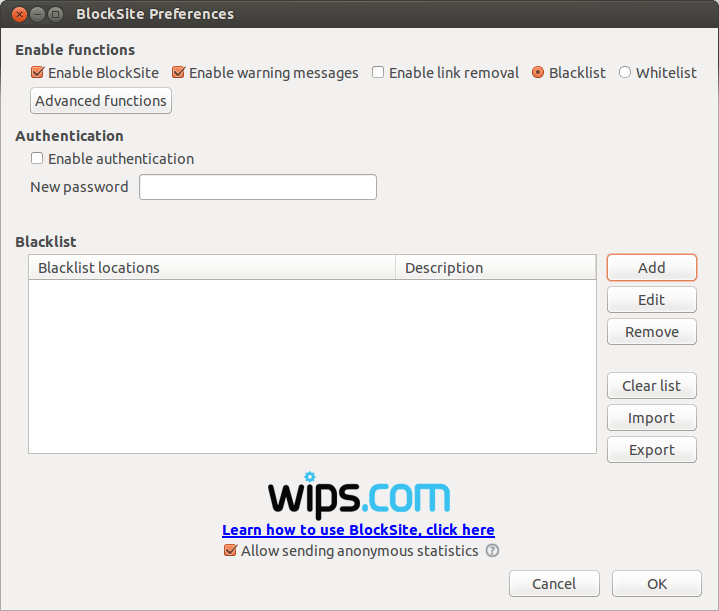Click the Description column header
This screenshot has width=719, height=611.
(496, 267)
